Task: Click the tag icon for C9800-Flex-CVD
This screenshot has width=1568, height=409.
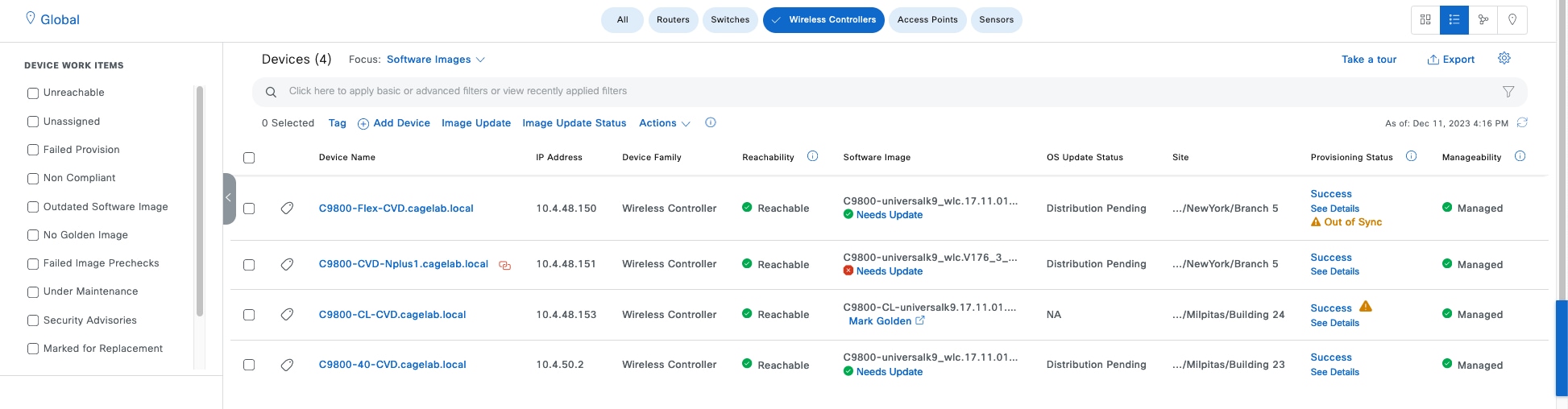Action: point(287,209)
